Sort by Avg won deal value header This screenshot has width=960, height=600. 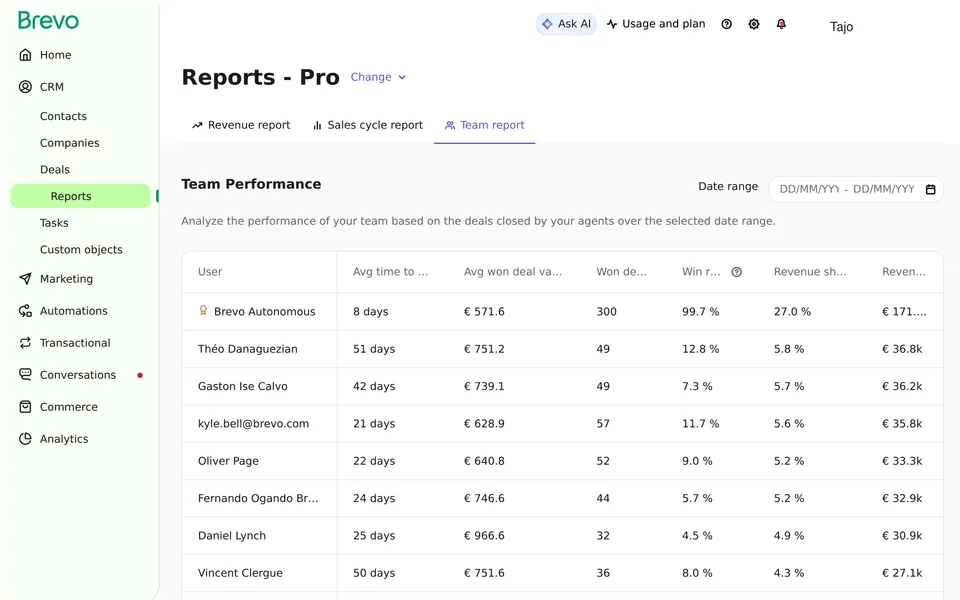[512, 272]
